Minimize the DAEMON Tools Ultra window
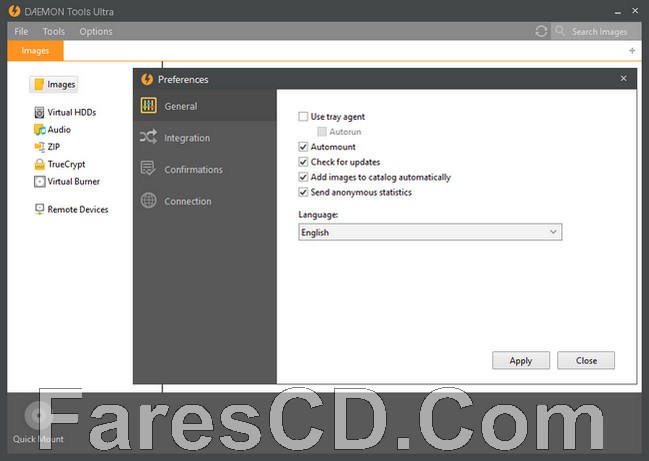The image size is (649, 461). point(618,12)
